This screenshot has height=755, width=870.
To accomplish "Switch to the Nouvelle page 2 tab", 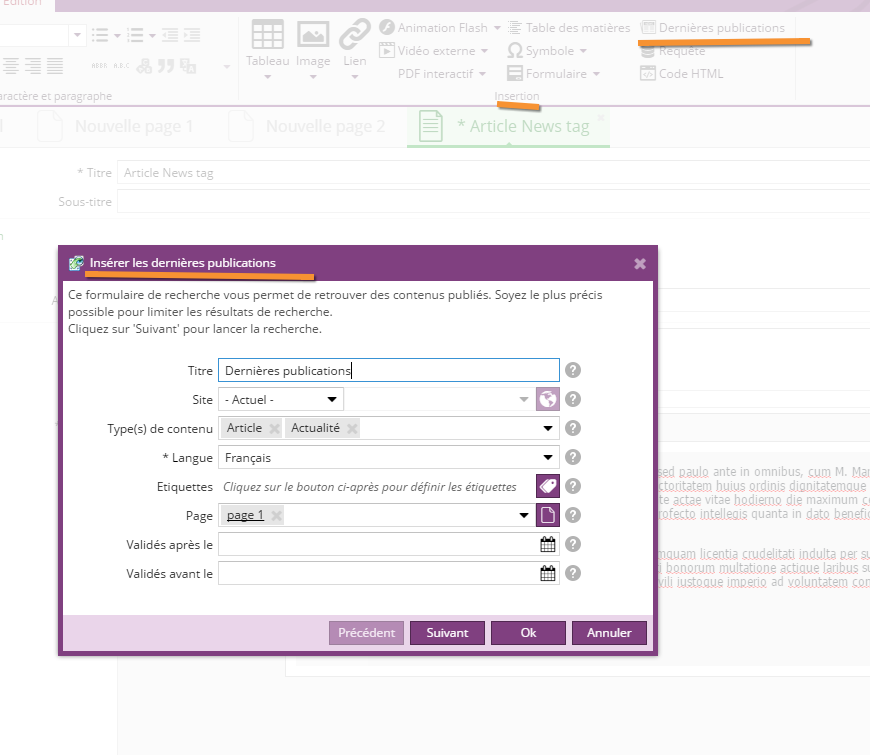I will (x=324, y=127).
